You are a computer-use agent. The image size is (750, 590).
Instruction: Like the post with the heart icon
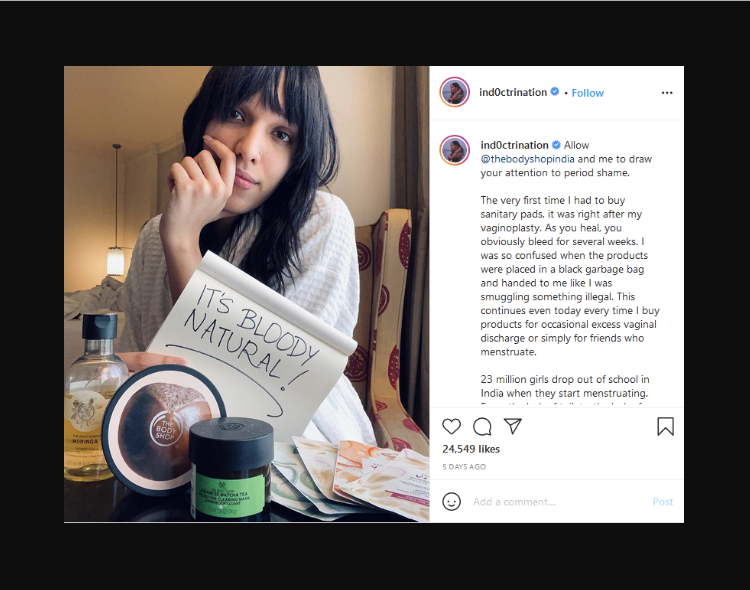(451, 426)
